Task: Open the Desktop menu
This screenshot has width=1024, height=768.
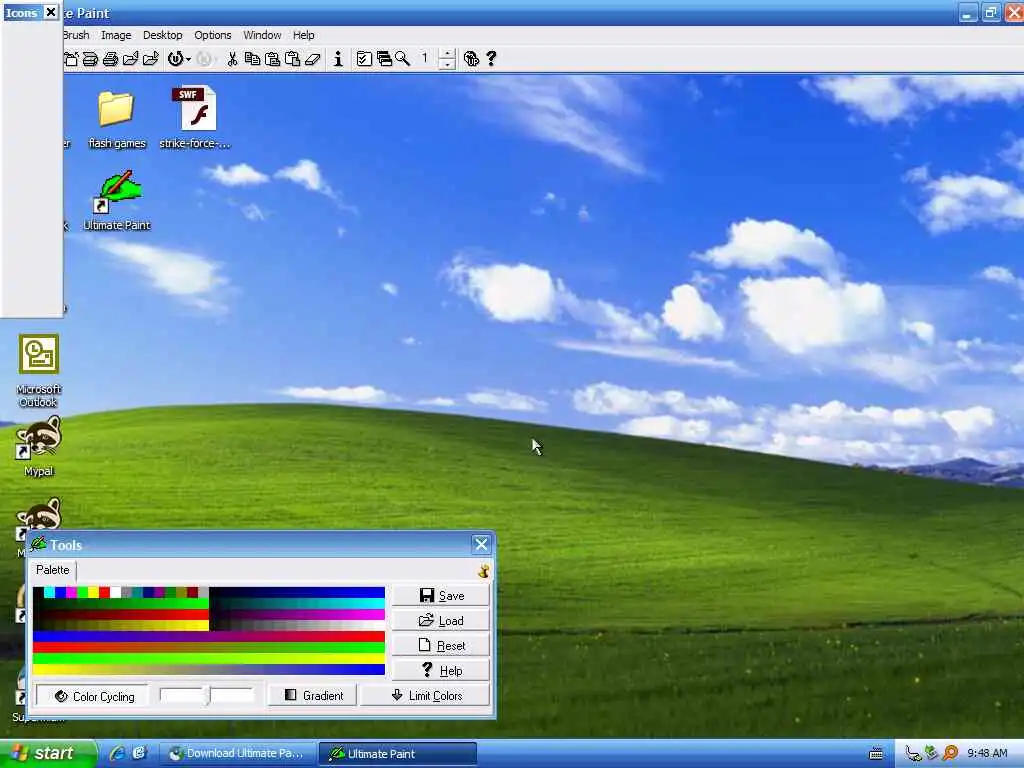Action: click(163, 35)
